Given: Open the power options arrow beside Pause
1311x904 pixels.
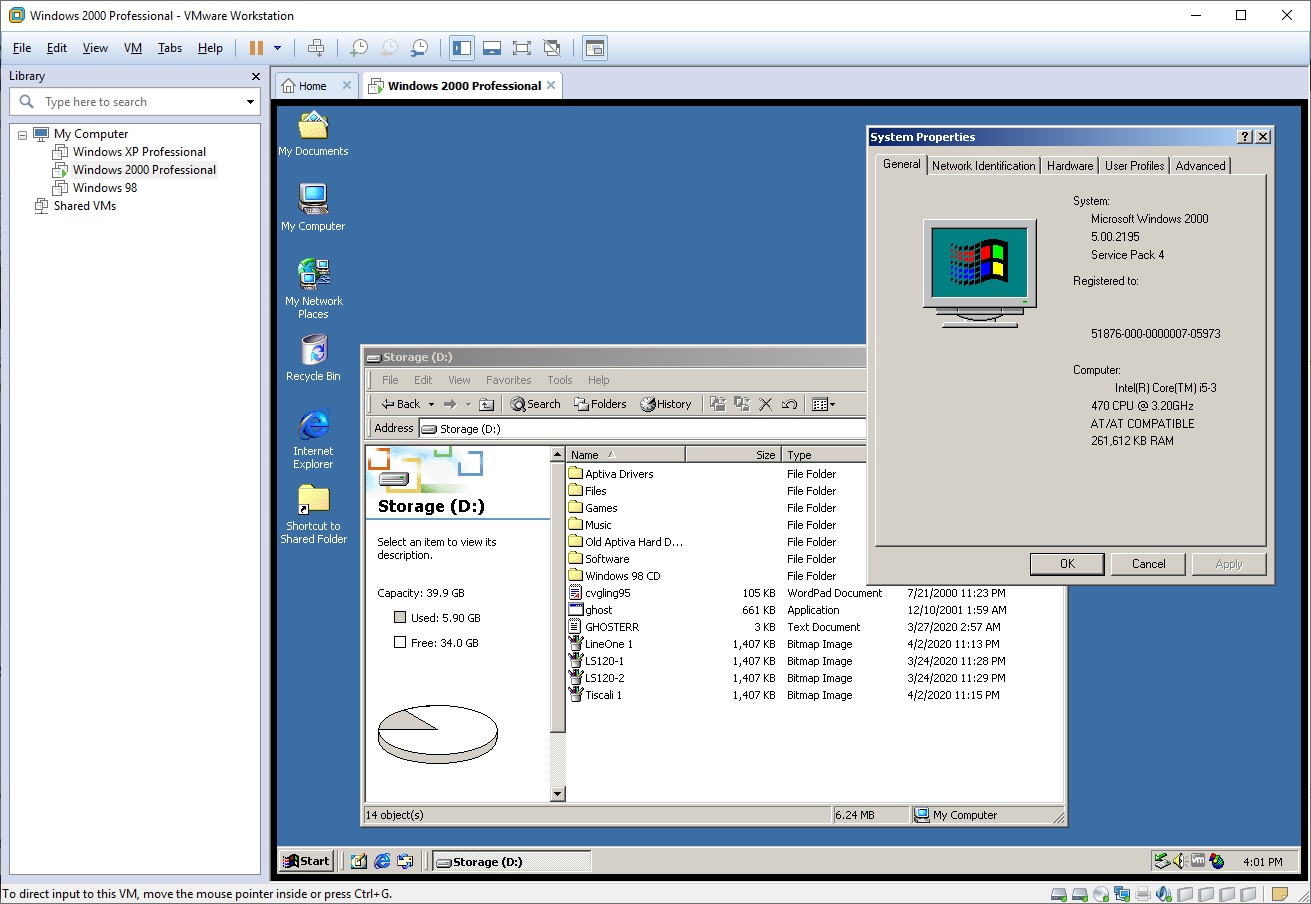Looking at the screenshot, I should tap(277, 48).
